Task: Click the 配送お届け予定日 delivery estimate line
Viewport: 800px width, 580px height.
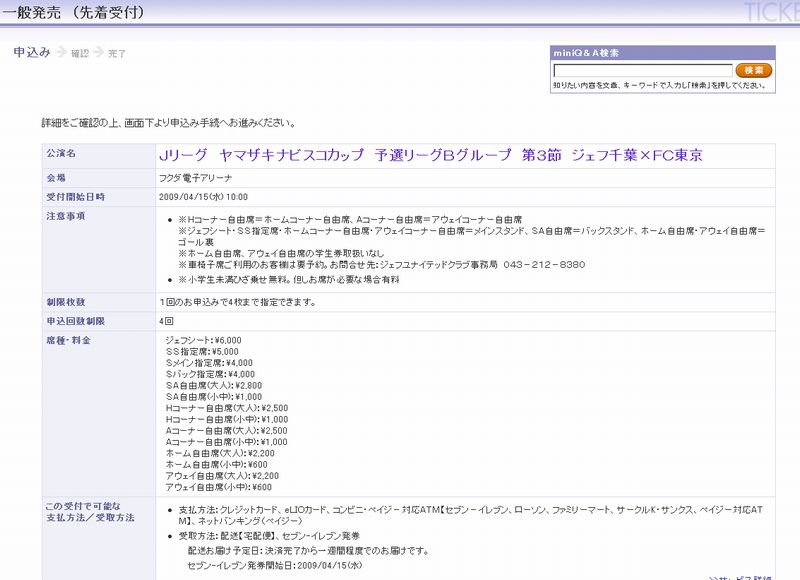Action: (309, 551)
